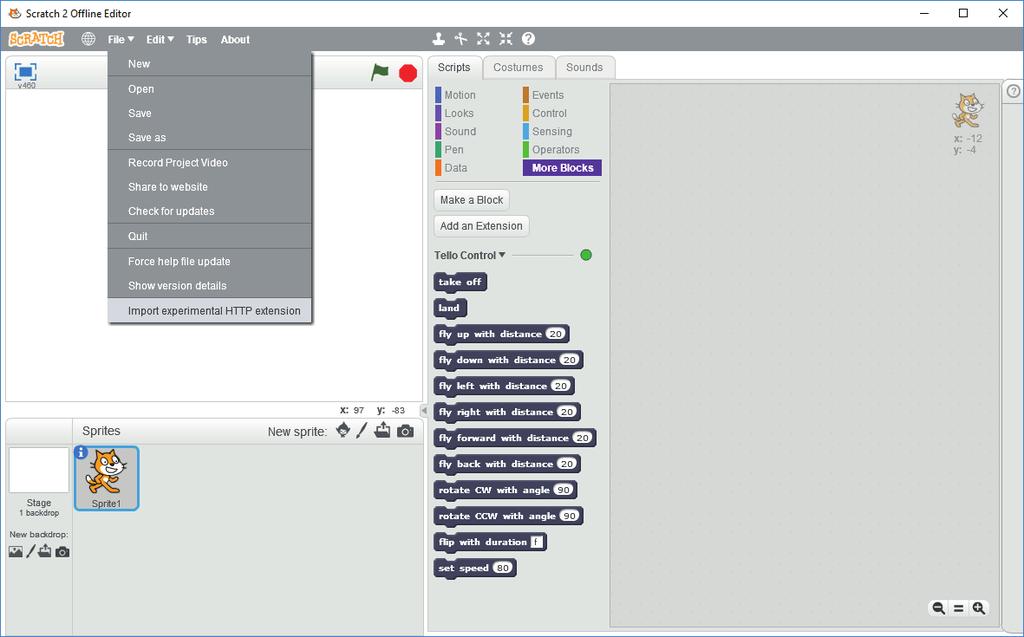
Task: Select the Duplicate stamp tool
Action: (x=439, y=39)
